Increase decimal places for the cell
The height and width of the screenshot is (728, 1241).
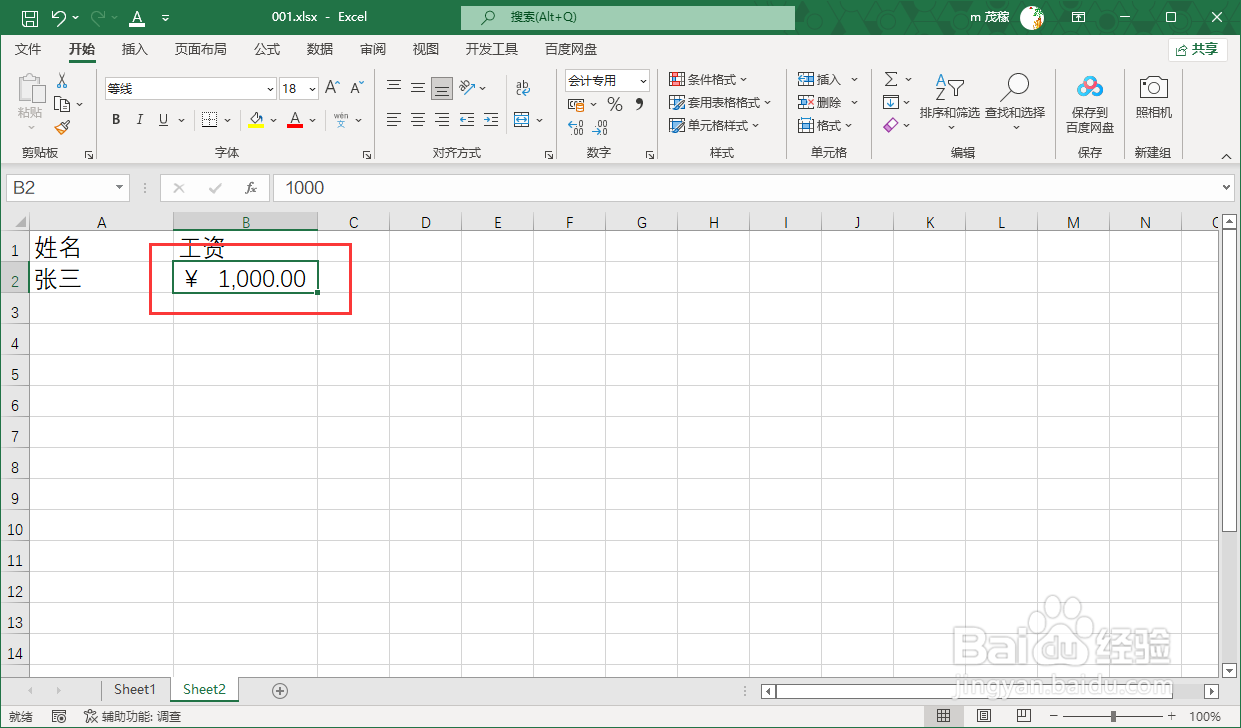576,126
